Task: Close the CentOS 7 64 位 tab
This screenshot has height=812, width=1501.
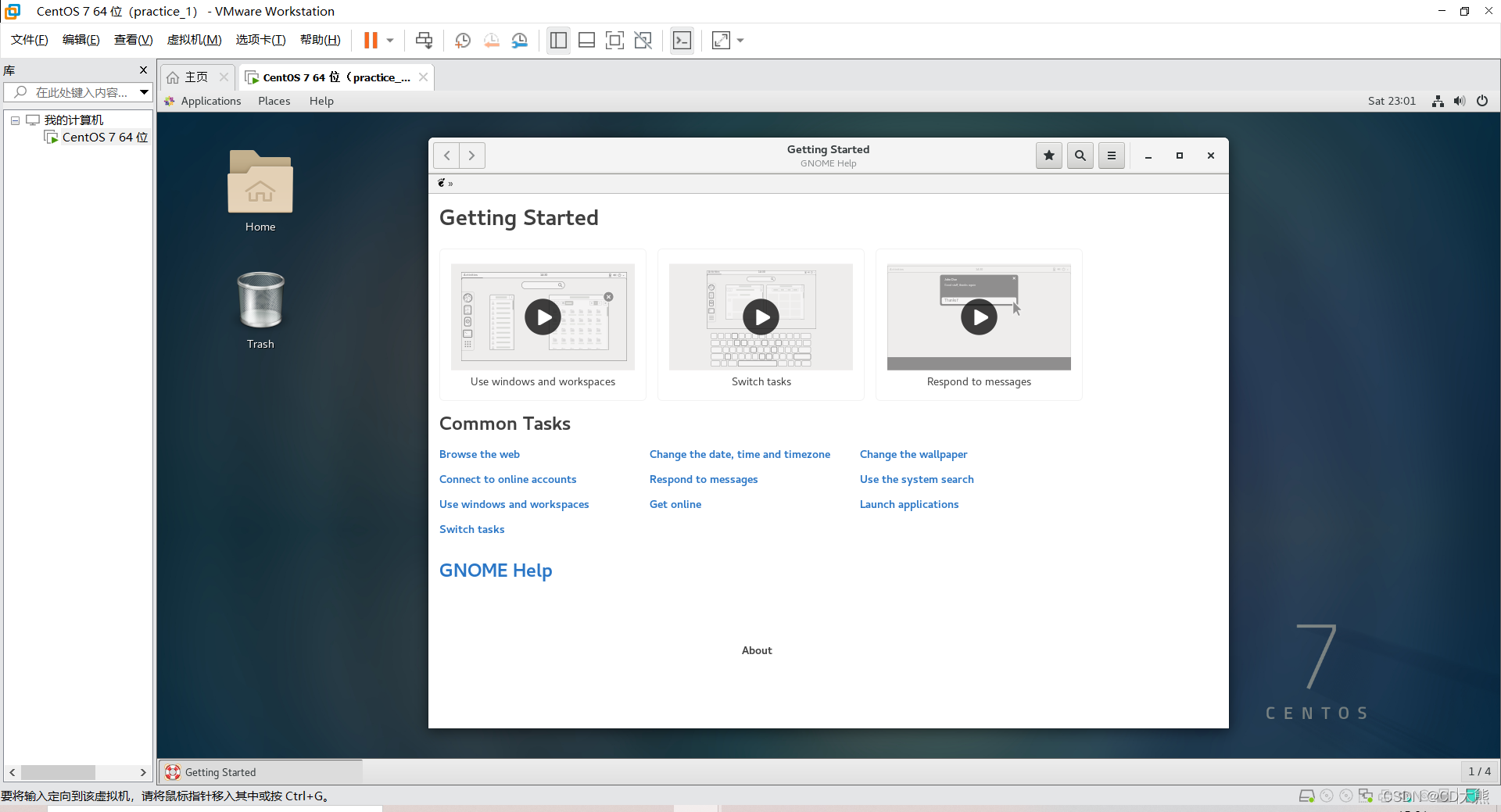Action: (x=423, y=77)
